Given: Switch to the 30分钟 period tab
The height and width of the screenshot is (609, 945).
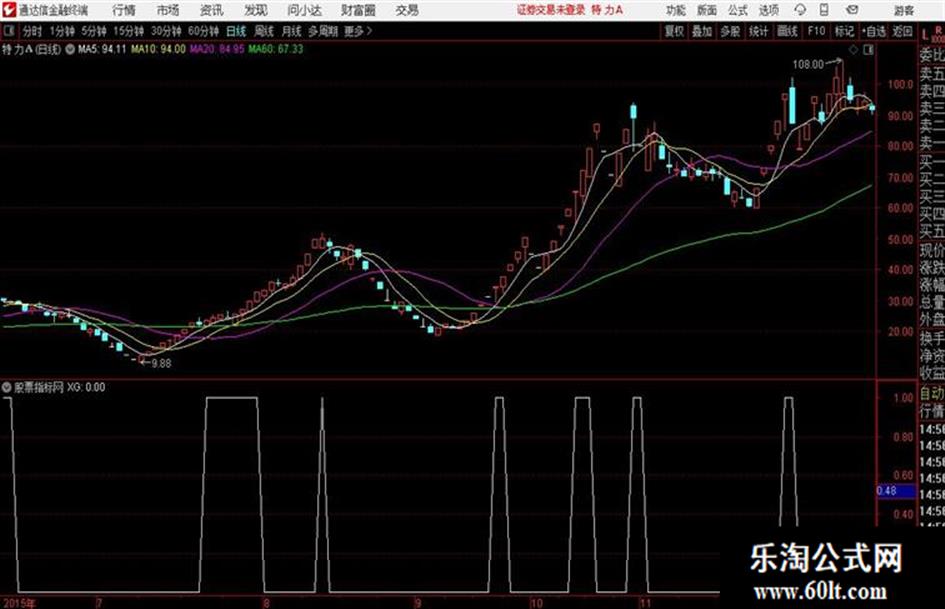Looking at the screenshot, I should (166, 31).
